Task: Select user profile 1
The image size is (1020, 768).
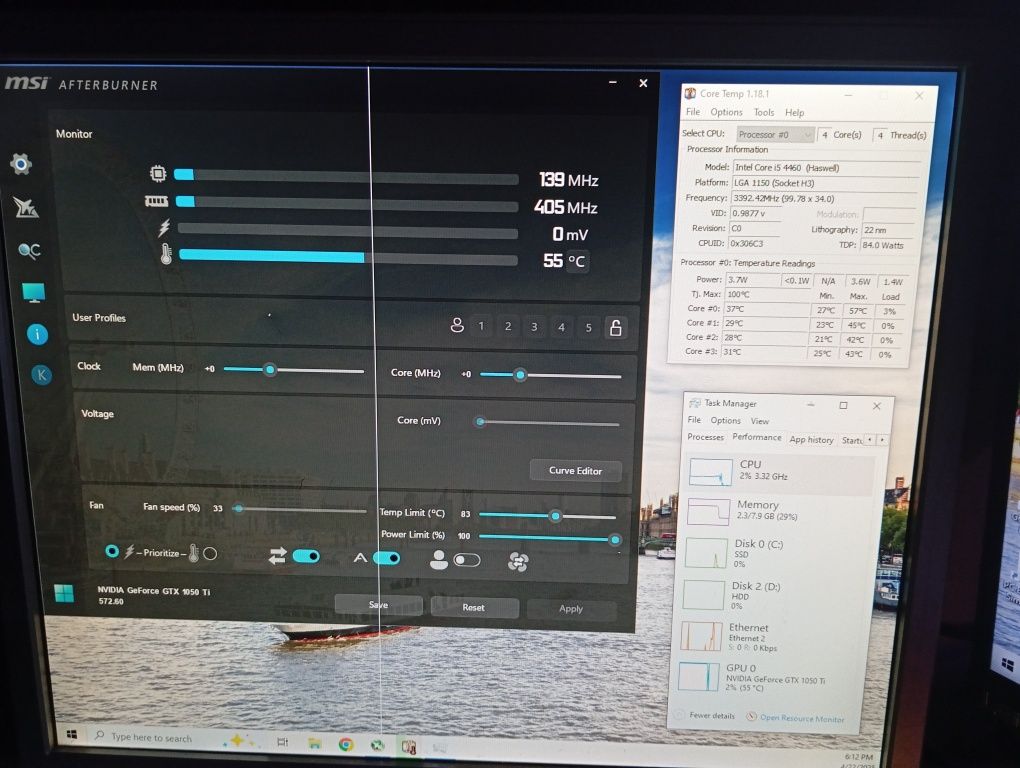Action: click(x=481, y=326)
